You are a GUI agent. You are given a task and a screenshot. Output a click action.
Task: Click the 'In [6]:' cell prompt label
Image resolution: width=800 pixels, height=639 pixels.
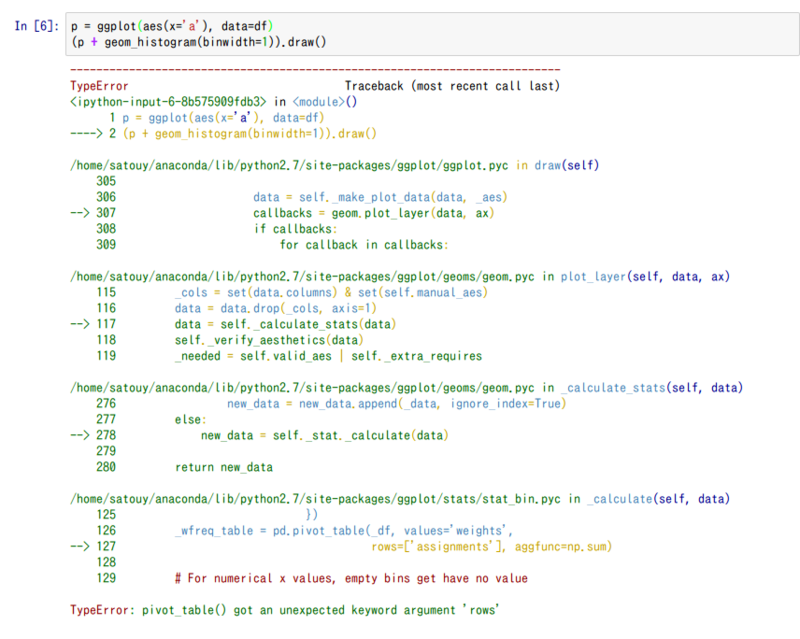[37, 26]
